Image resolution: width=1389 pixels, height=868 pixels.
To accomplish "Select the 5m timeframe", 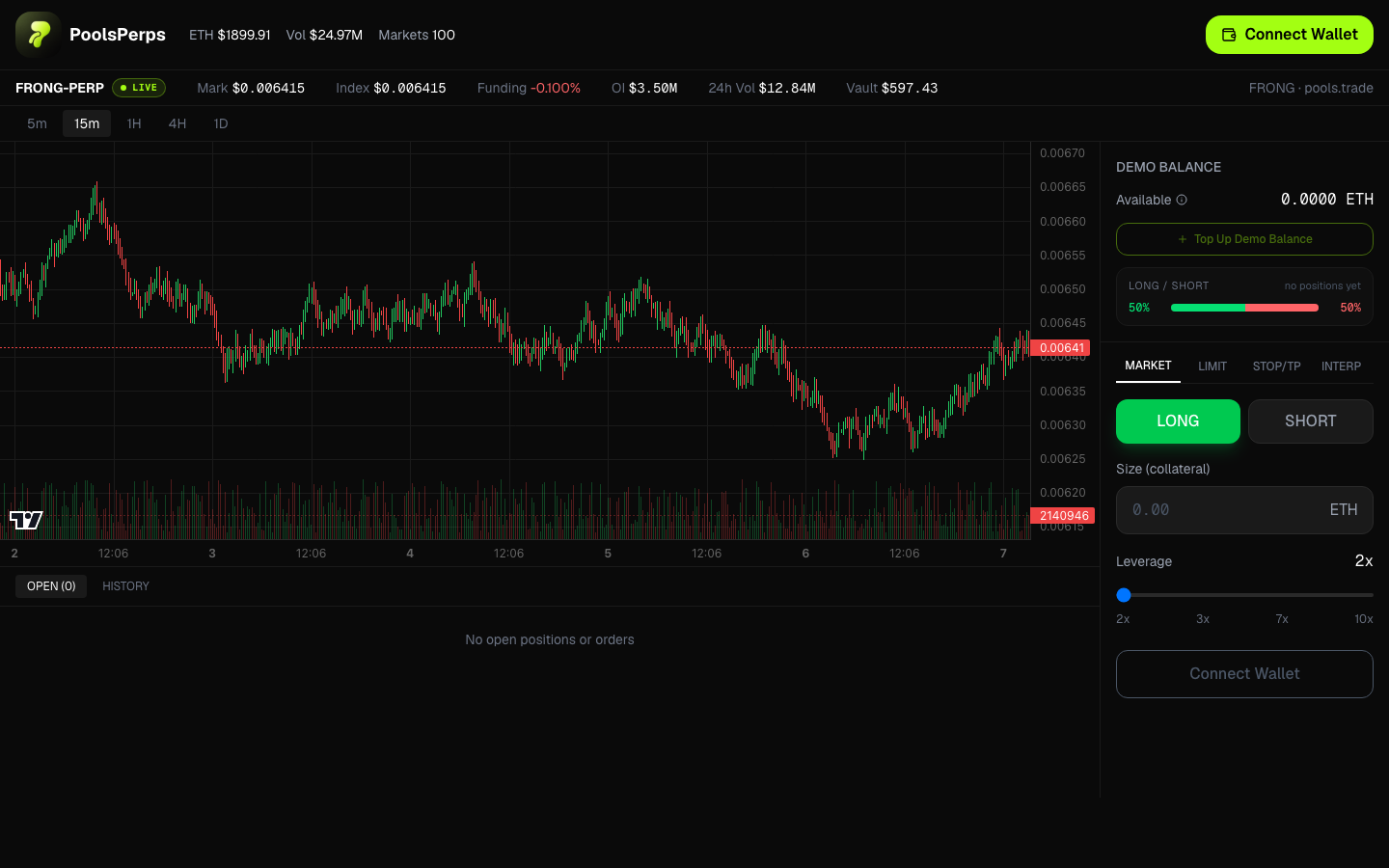I will click(37, 123).
